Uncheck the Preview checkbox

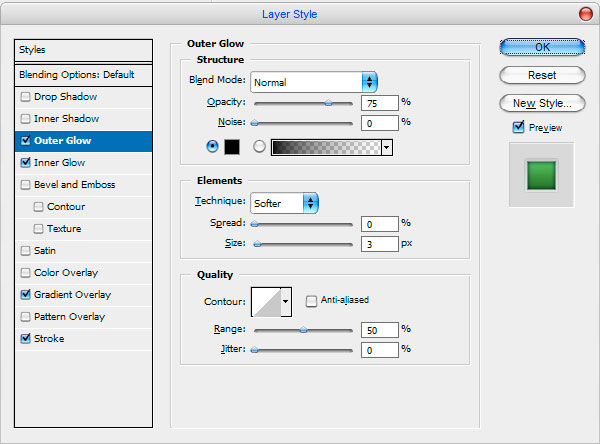518,127
